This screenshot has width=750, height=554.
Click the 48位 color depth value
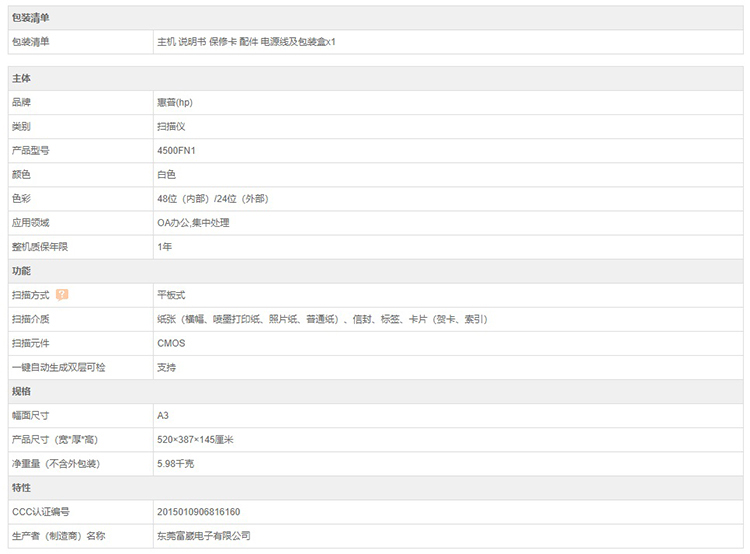212,199
